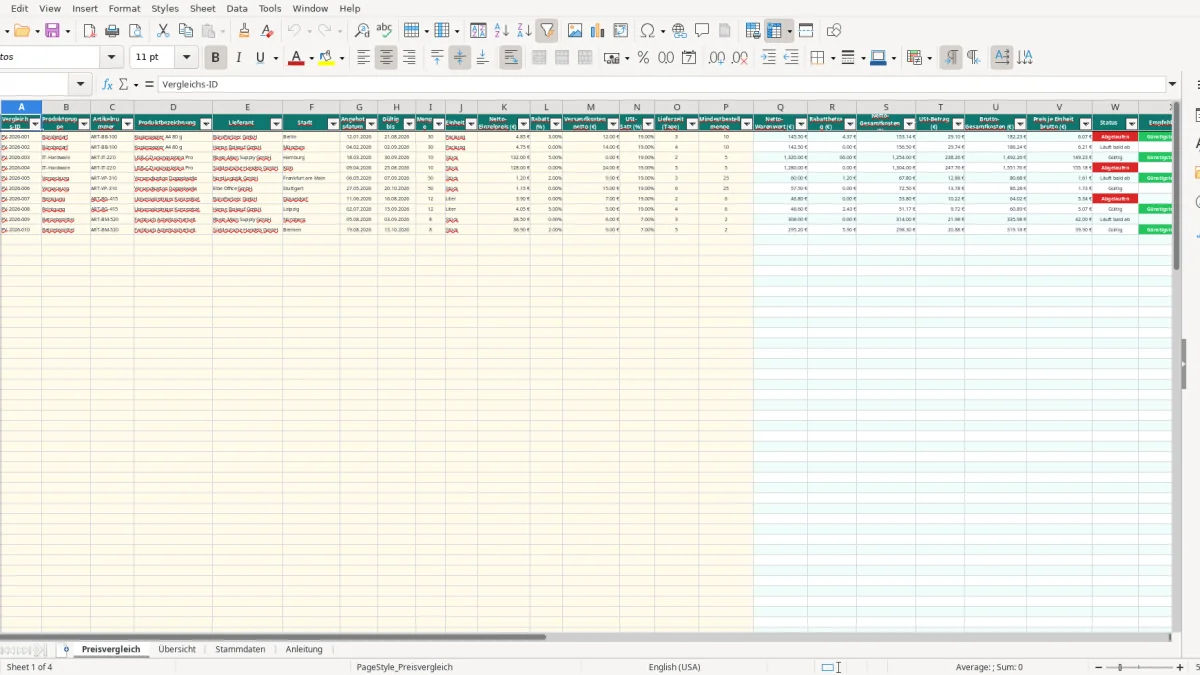Run the spelling check
The width and height of the screenshot is (1200, 675).
click(384, 31)
